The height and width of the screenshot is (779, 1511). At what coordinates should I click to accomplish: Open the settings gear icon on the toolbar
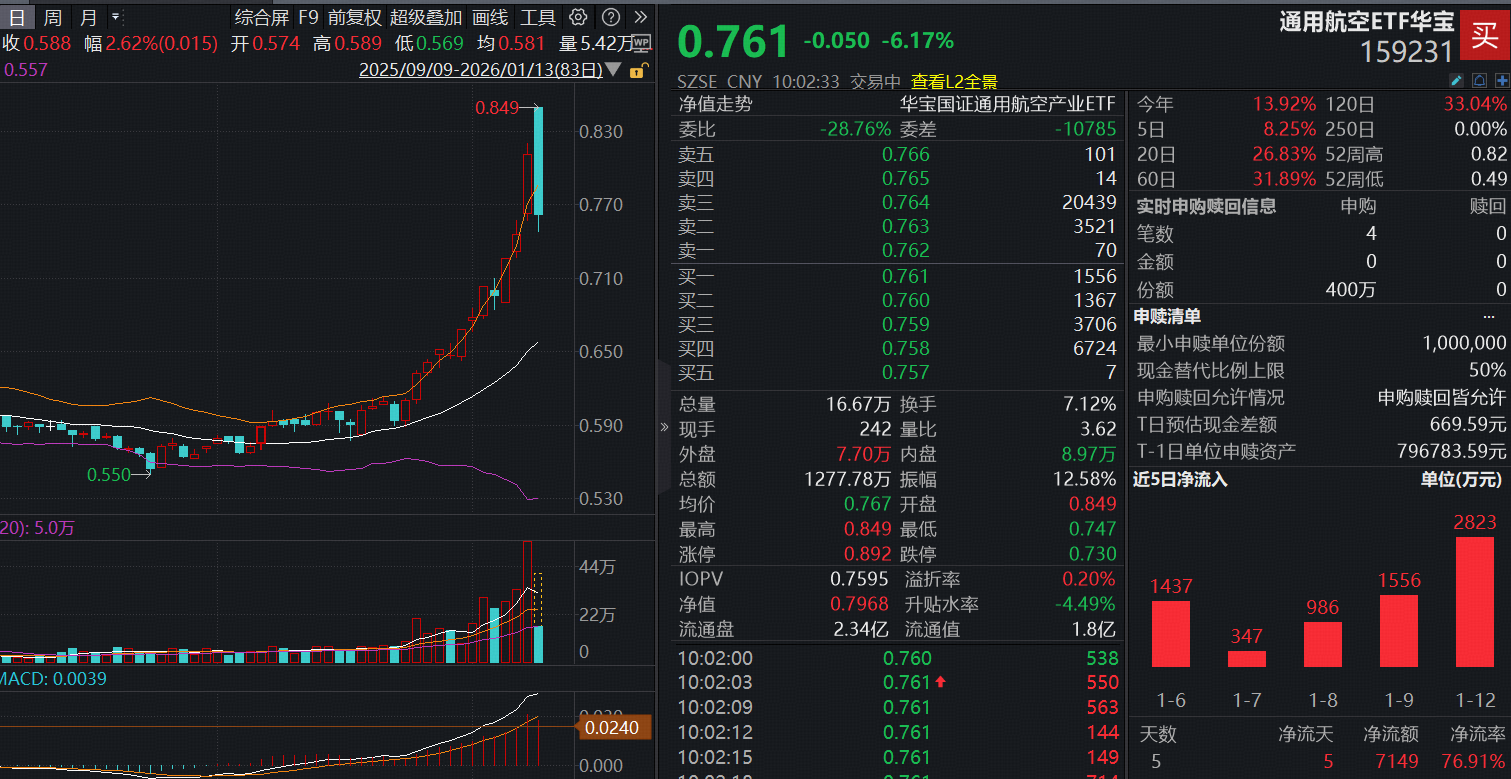click(578, 17)
